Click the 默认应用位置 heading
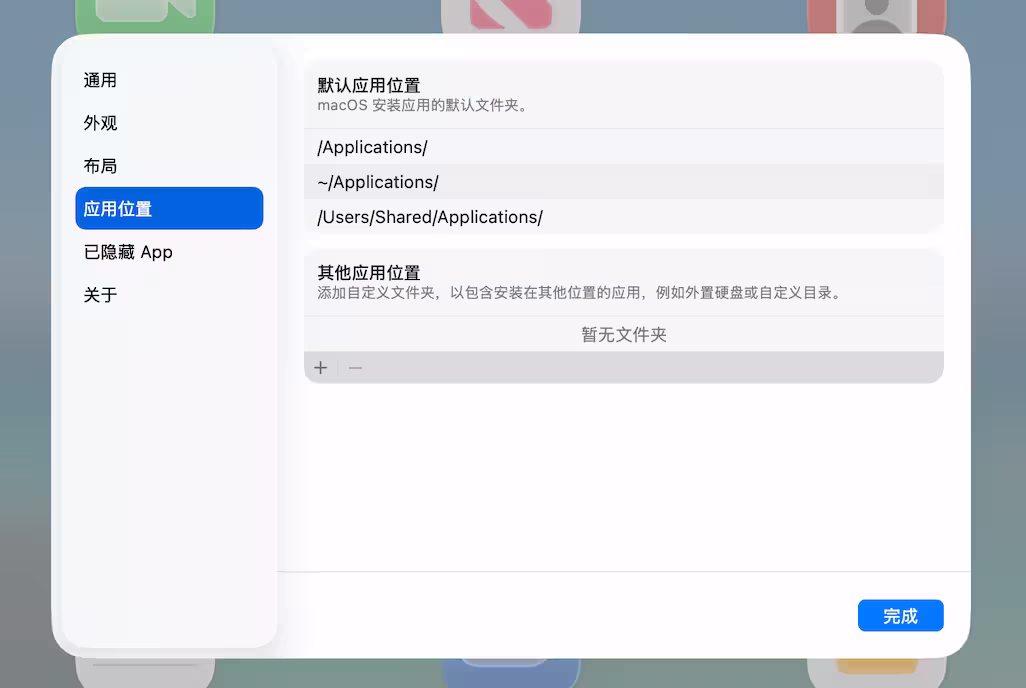Screen dimensions: 1026x688 pos(368,85)
